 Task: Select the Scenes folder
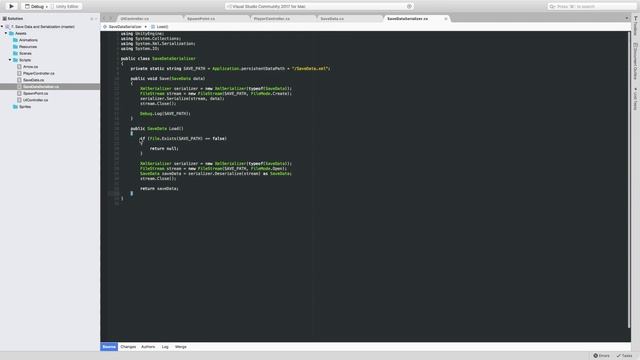[x=25, y=53]
